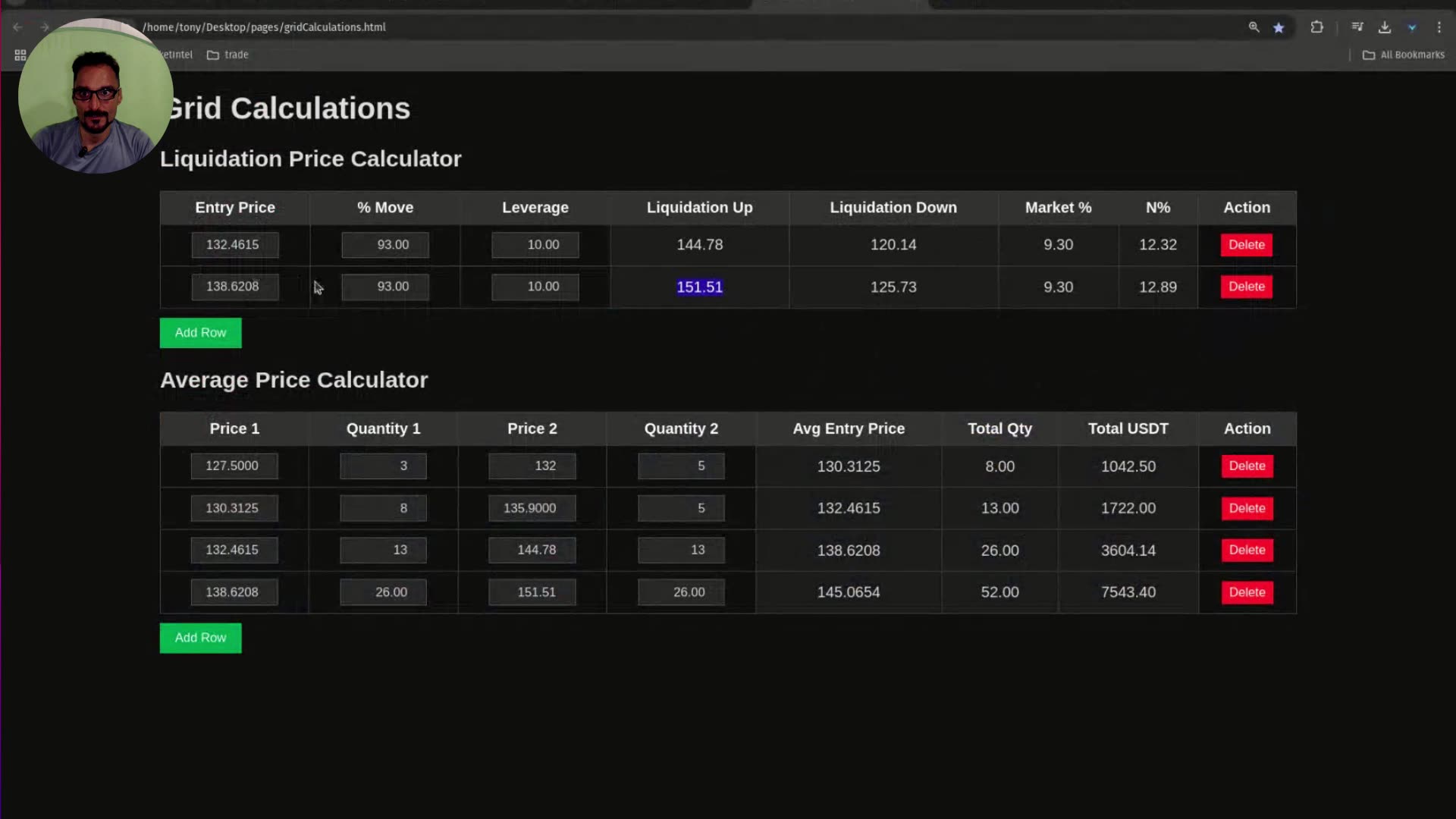This screenshot has width=1456, height=819.
Task: Delete the liquidation row with entry 138.6208
Action: (1246, 287)
